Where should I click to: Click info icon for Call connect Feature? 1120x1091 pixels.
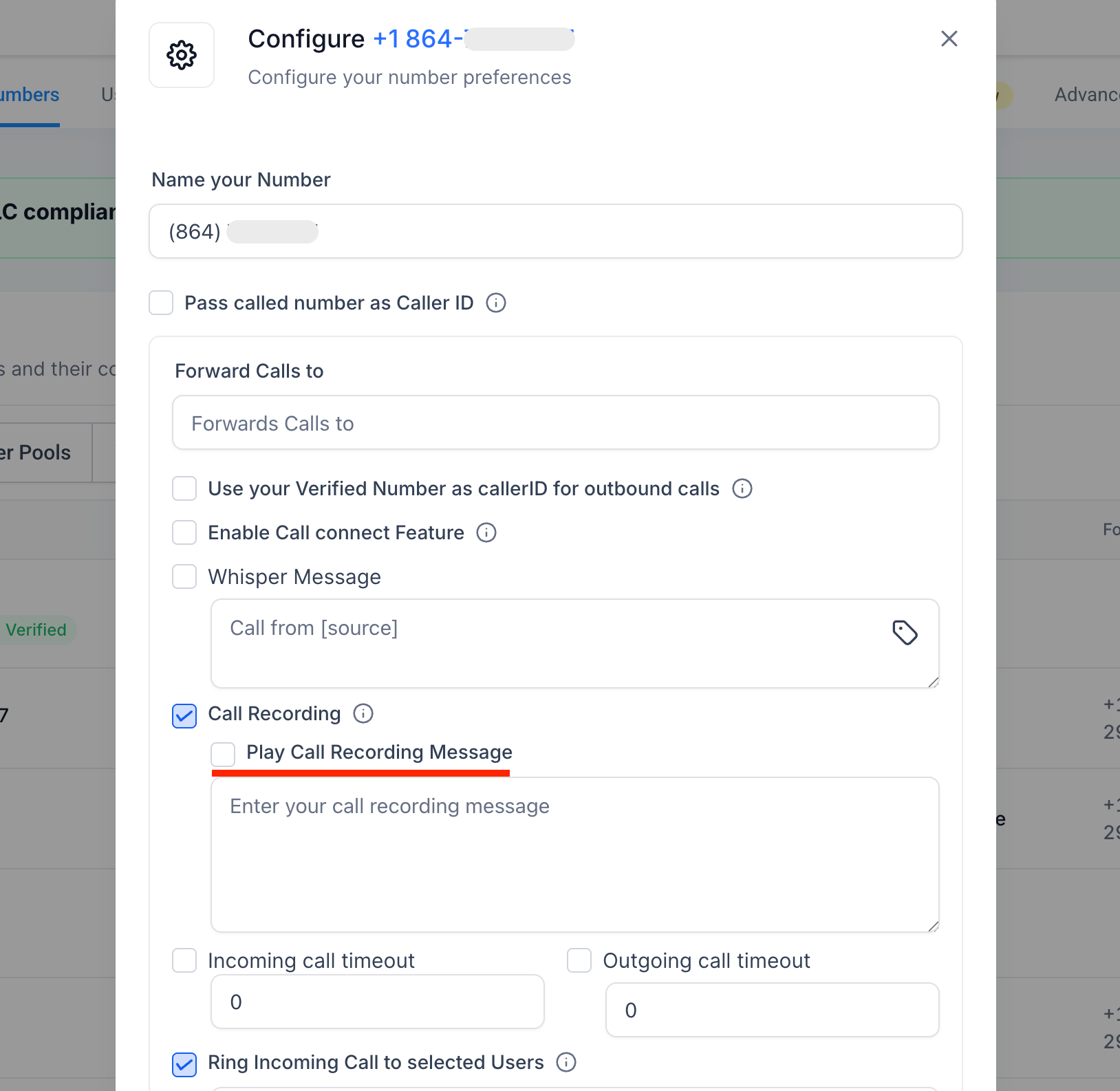[486, 532]
